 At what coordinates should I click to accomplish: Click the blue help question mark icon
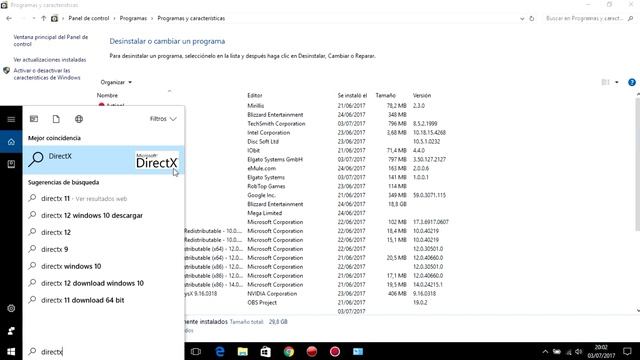coord(632,82)
